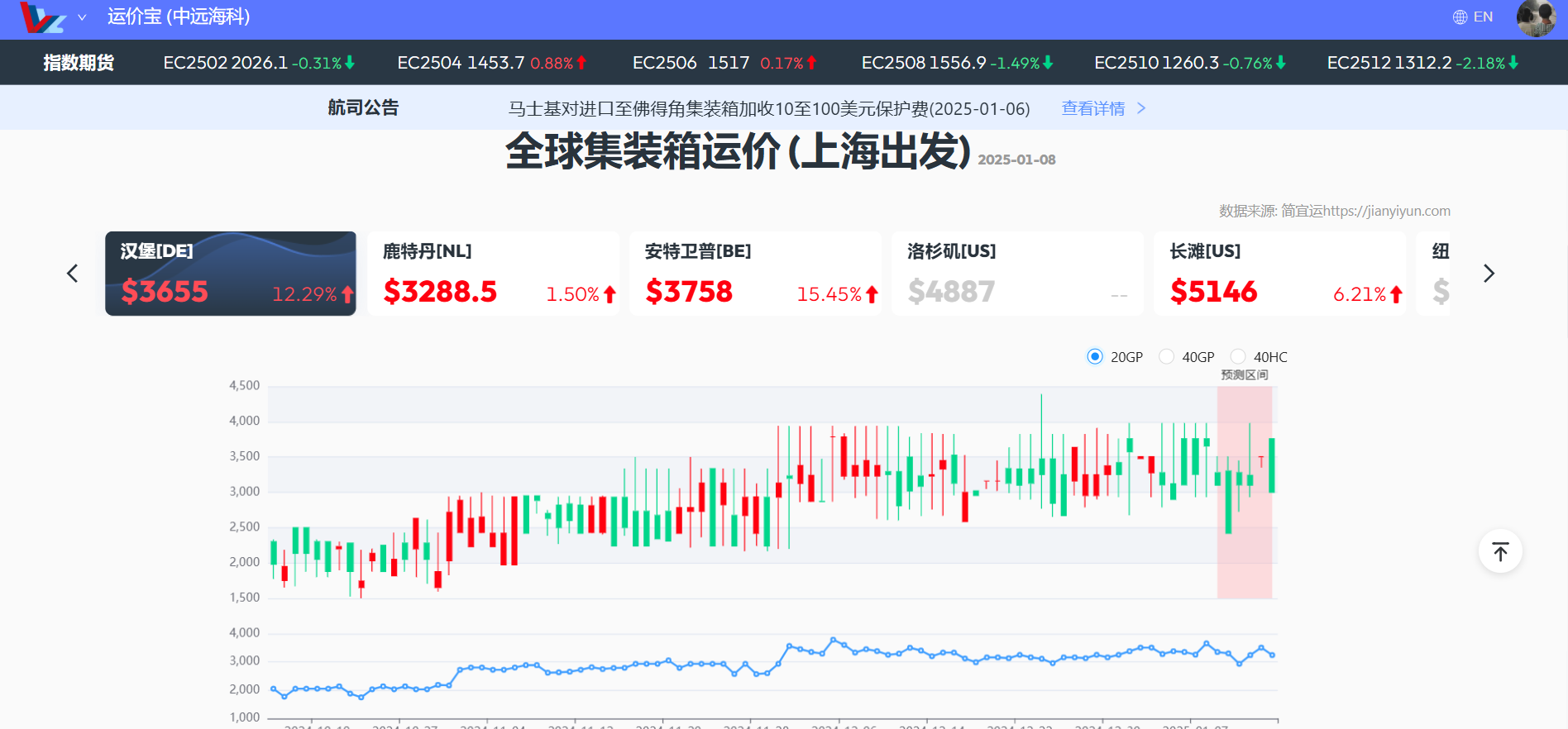Screen dimensions: 1568x729
Task: Open the EC2510 futures ticker
Action: coord(1191,63)
